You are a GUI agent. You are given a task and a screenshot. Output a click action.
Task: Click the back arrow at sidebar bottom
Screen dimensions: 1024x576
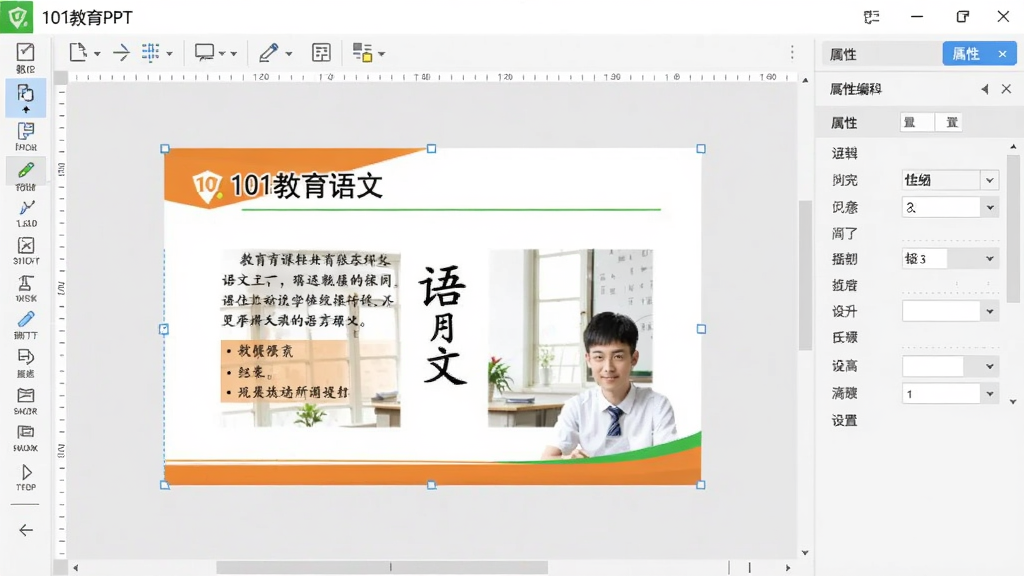(26, 530)
